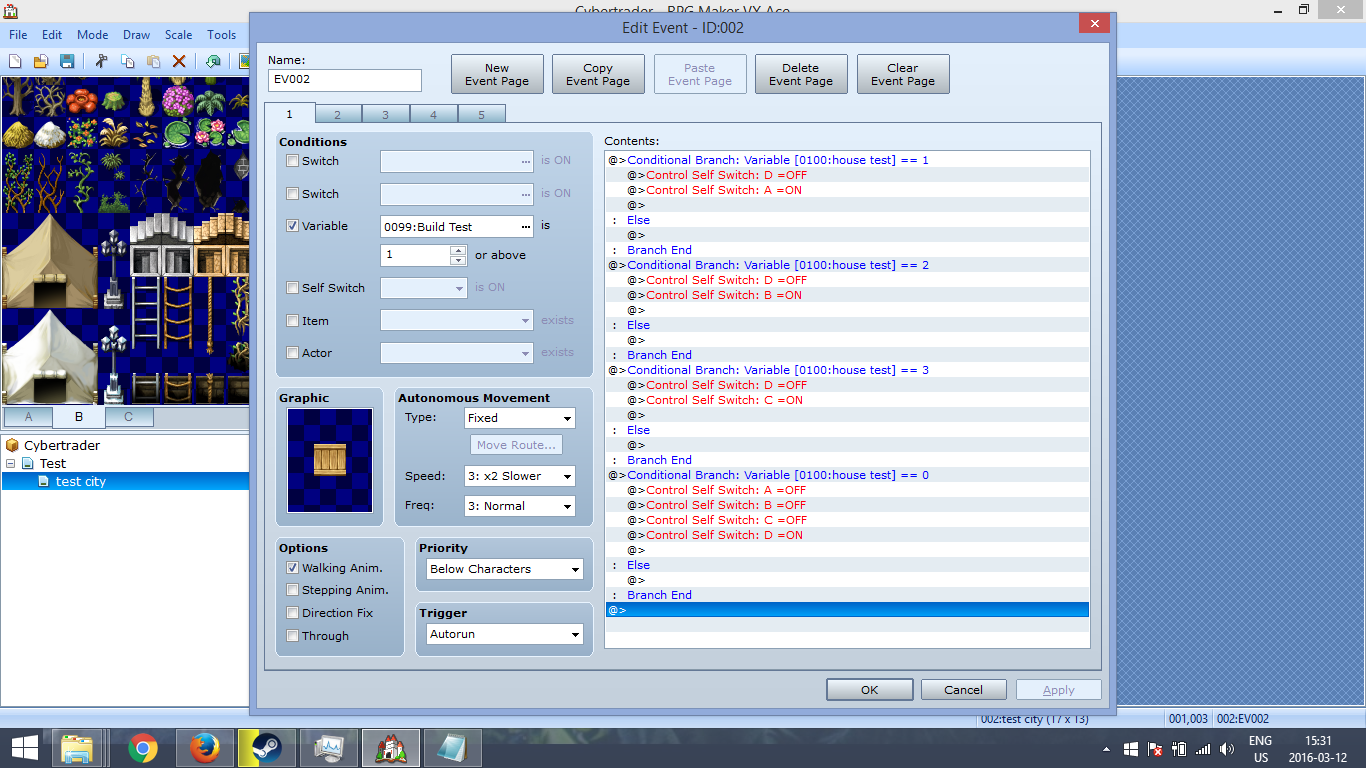Viewport: 1366px width, 768px height.
Task: Open the movement Type dropdown showing Fixed
Action: (520, 418)
